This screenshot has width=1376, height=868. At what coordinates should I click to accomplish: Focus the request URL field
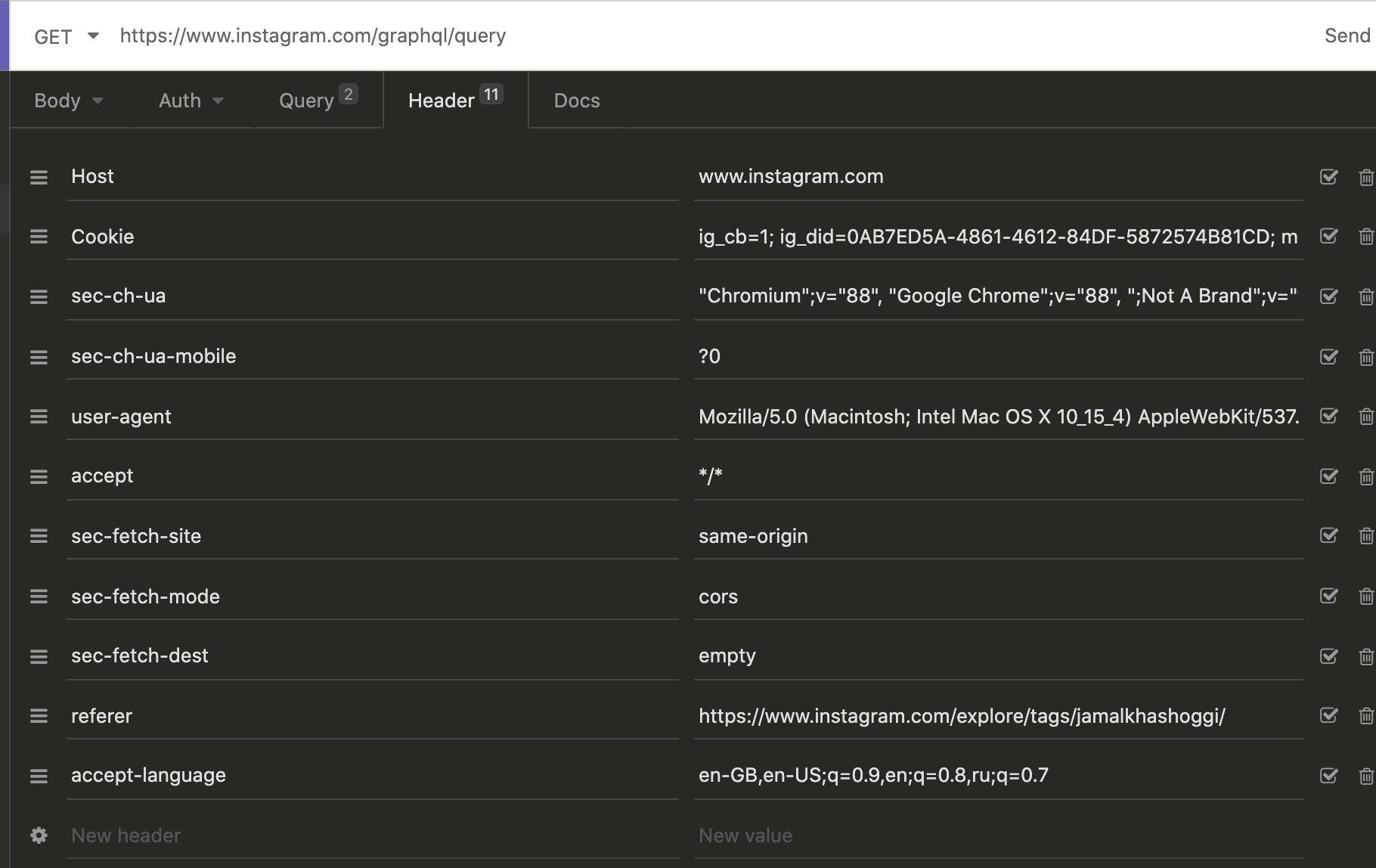pyautogui.click(x=711, y=36)
